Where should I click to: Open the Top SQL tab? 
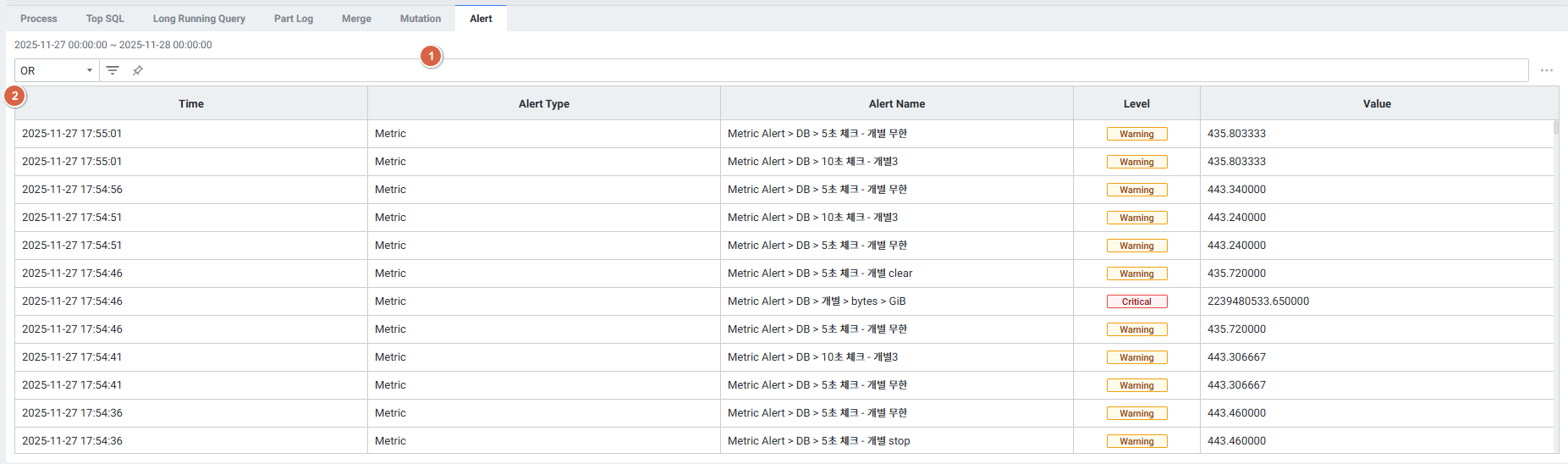pyautogui.click(x=105, y=19)
